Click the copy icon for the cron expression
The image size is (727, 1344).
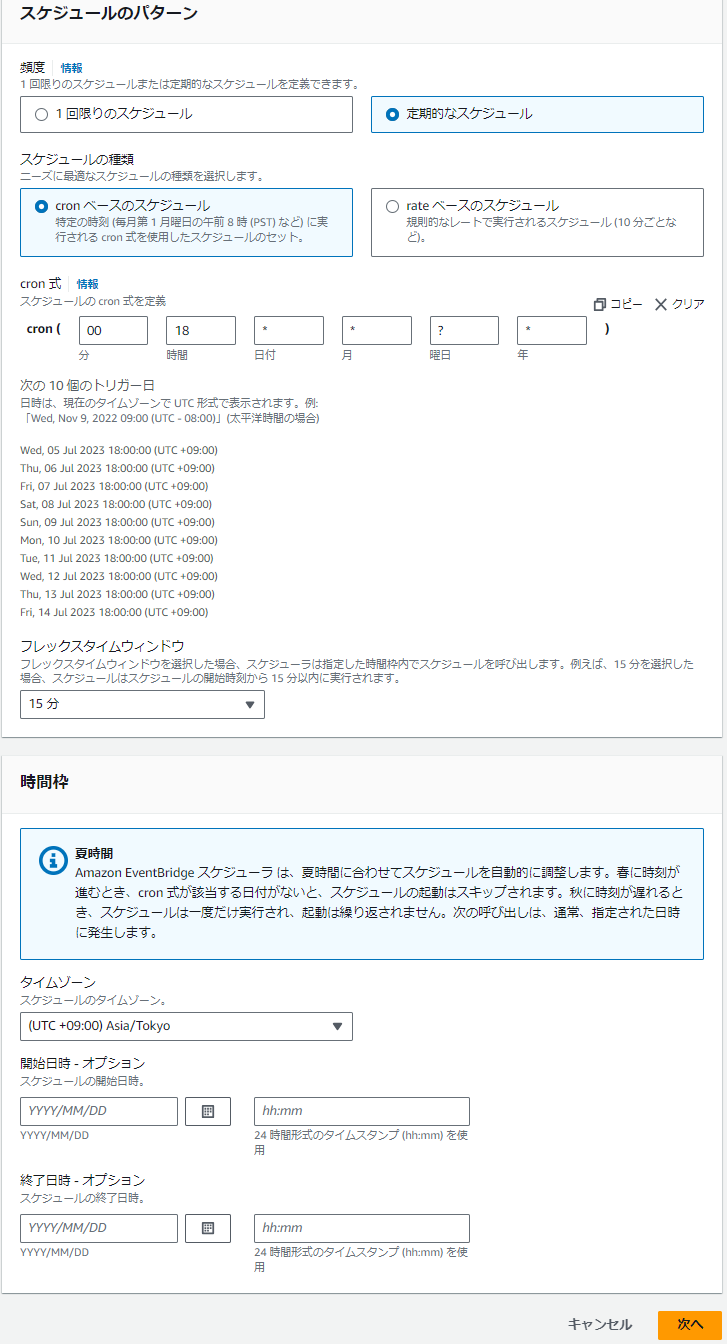[x=600, y=304]
